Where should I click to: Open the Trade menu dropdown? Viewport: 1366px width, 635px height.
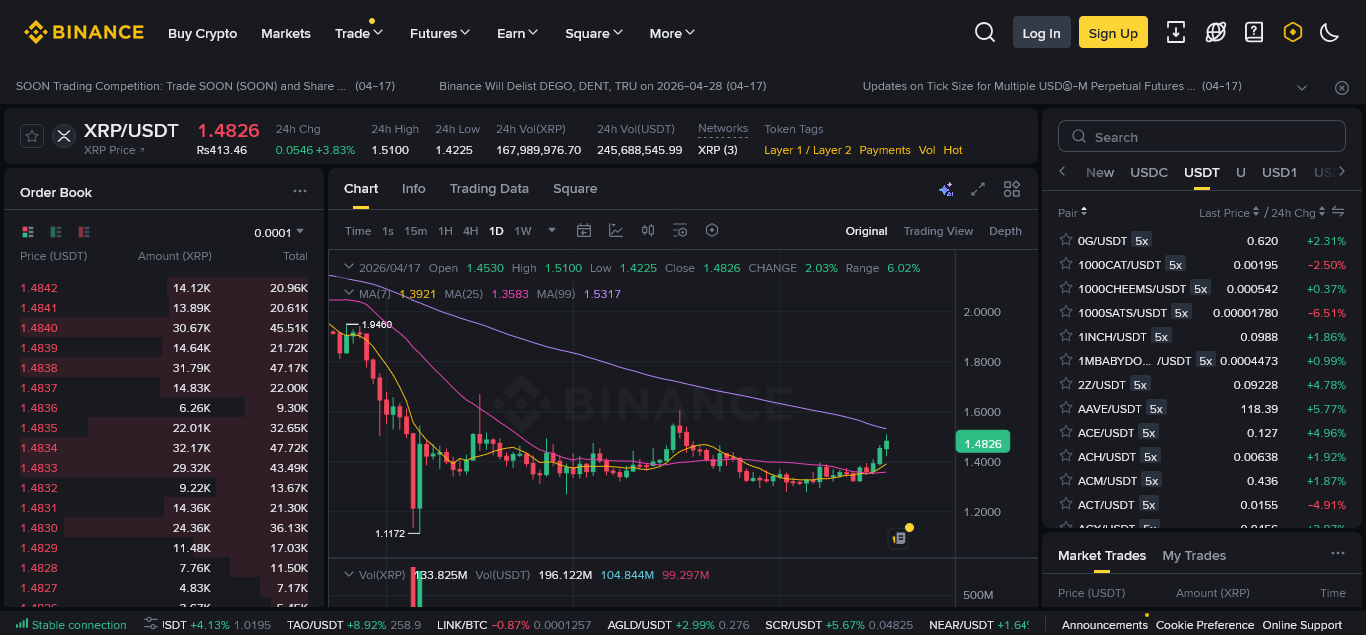(359, 33)
